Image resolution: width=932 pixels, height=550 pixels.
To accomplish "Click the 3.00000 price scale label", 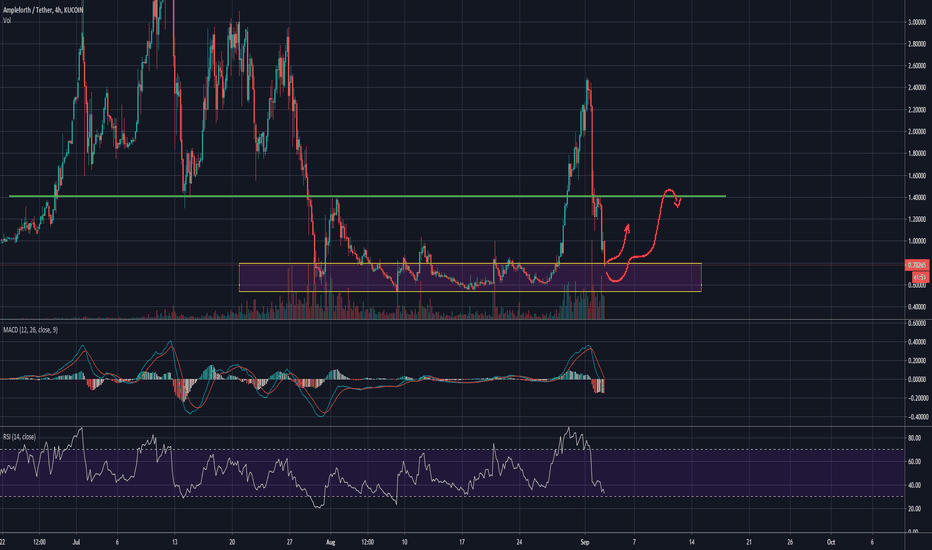I will click(x=917, y=22).
